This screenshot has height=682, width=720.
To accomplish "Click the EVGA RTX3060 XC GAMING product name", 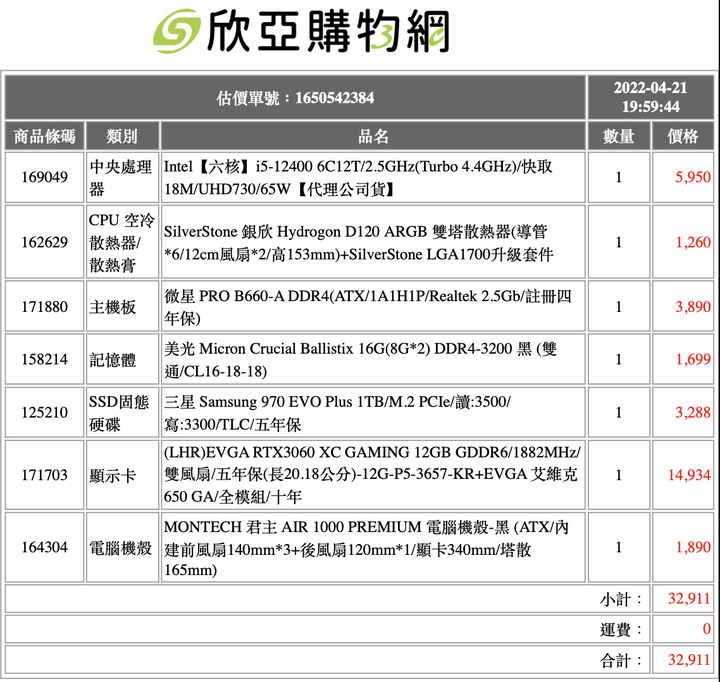I will click(372, 474).
